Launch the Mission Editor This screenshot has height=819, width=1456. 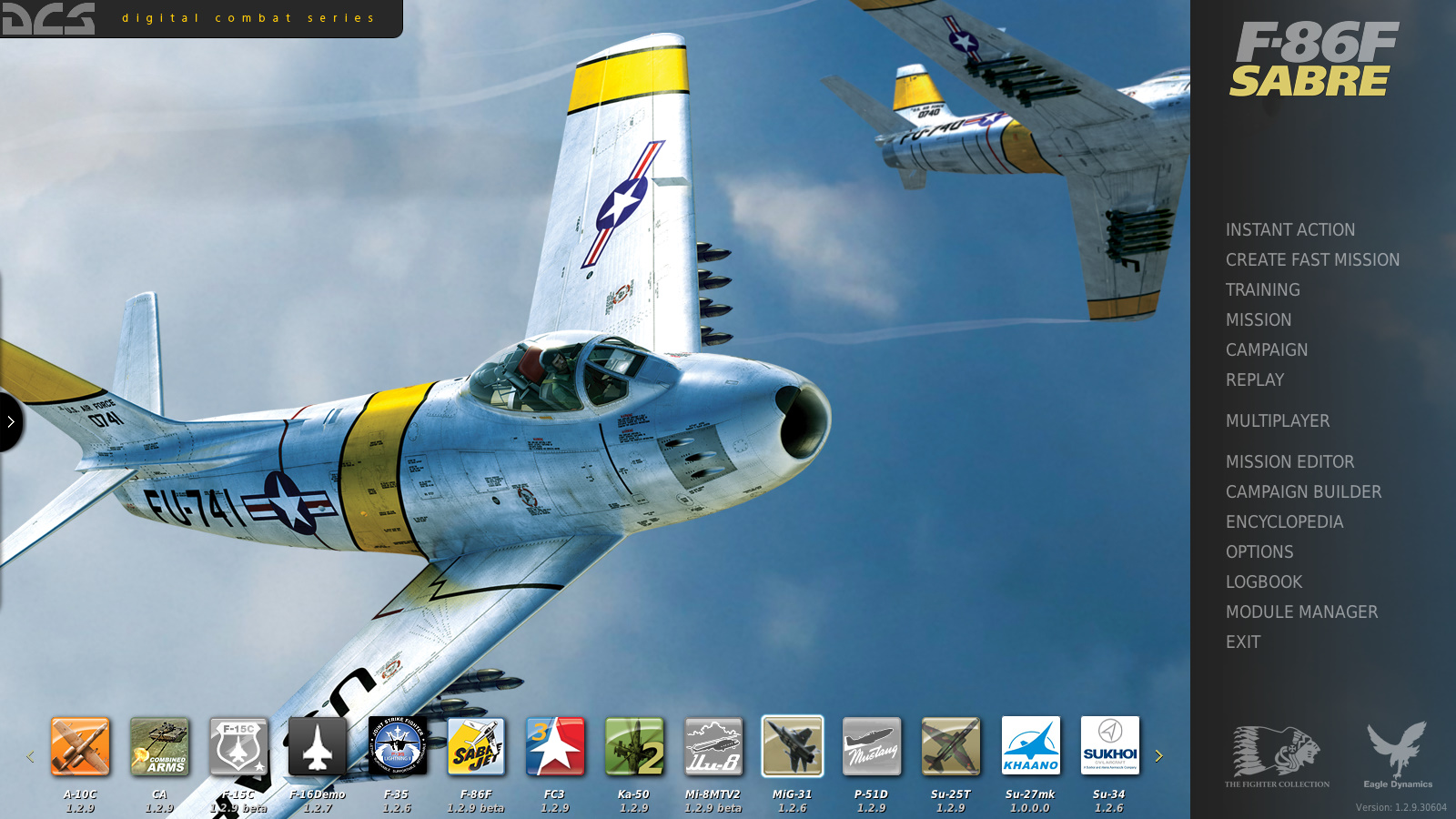point(1289,462)
